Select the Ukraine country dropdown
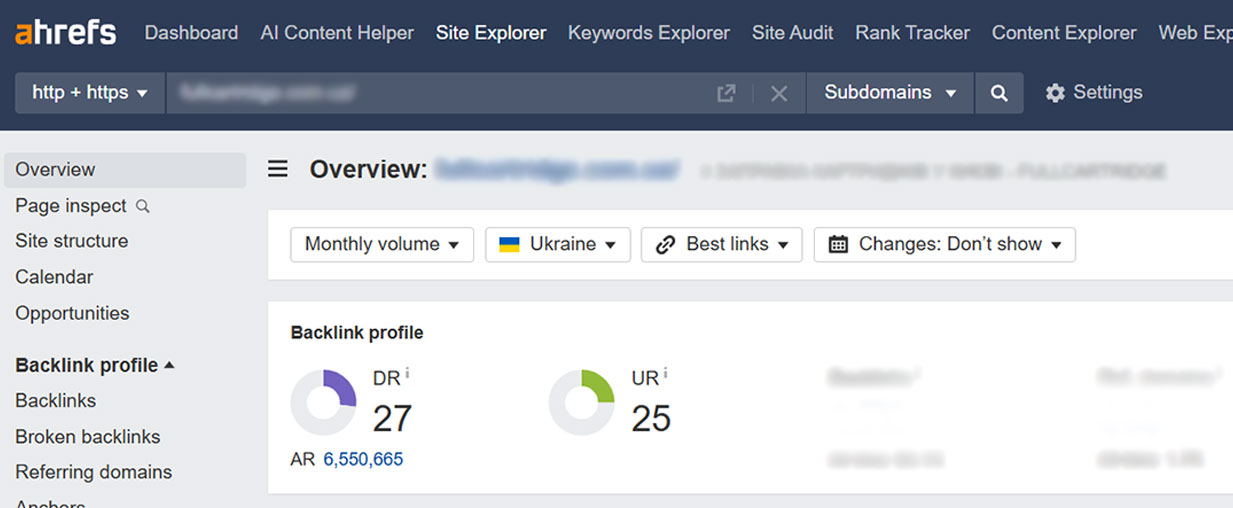The width and height of the screenshot is (1233, 508). pyautogui.click(x=557, y=244)
